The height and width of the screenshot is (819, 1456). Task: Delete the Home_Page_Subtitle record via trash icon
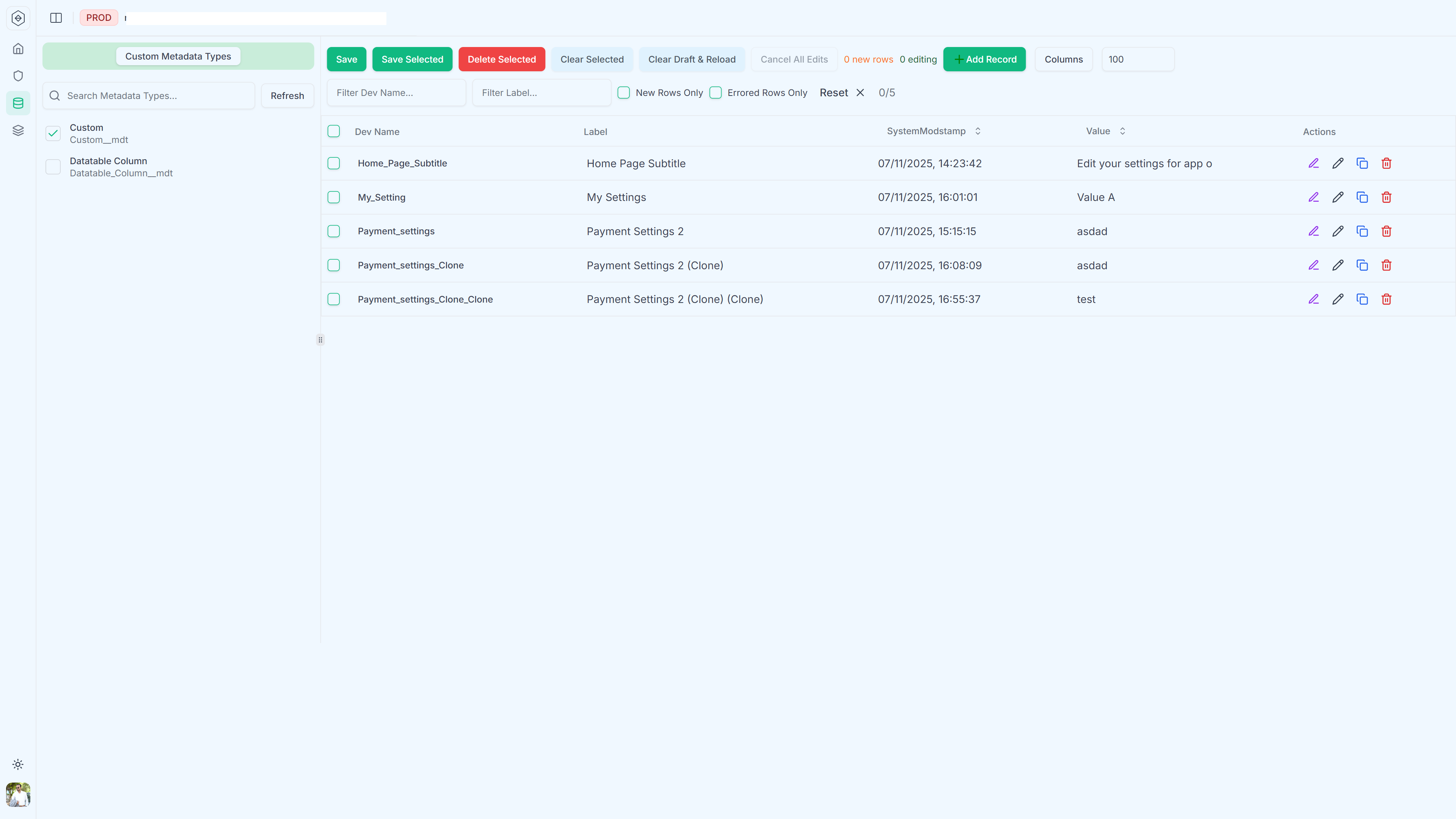click(1387, 163)
